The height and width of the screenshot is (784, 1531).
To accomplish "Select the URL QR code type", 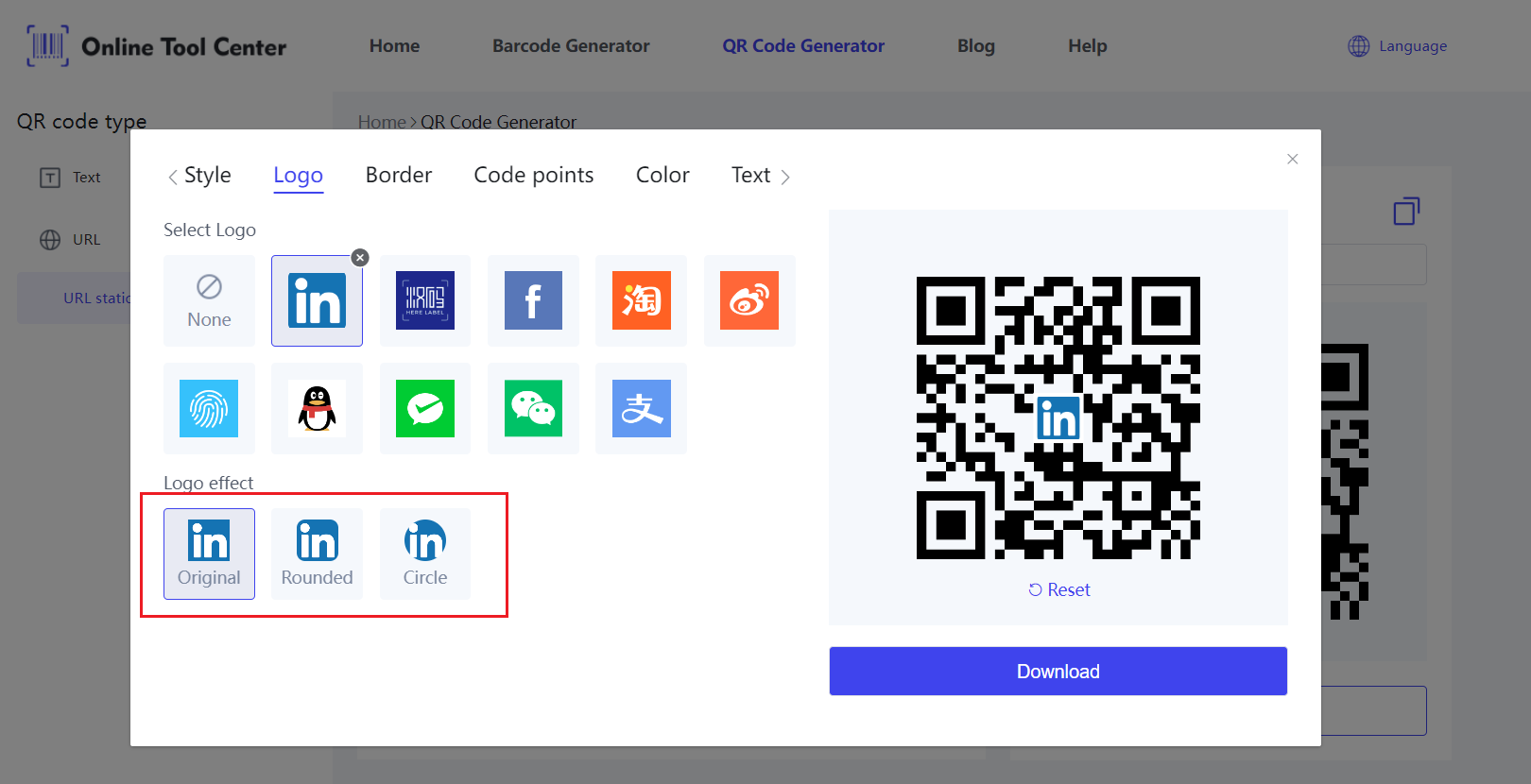I will tap(71, 240).
